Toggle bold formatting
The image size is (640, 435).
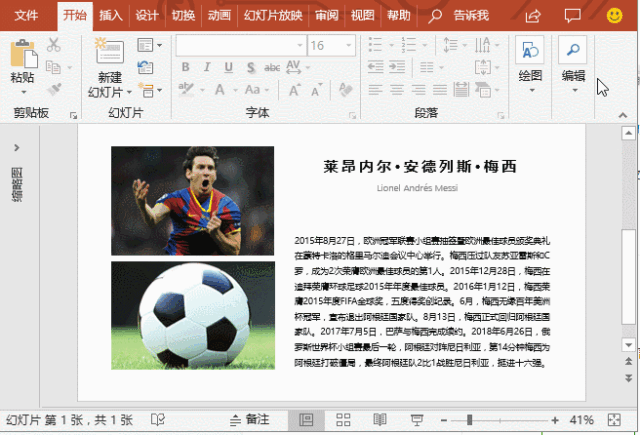185,67
